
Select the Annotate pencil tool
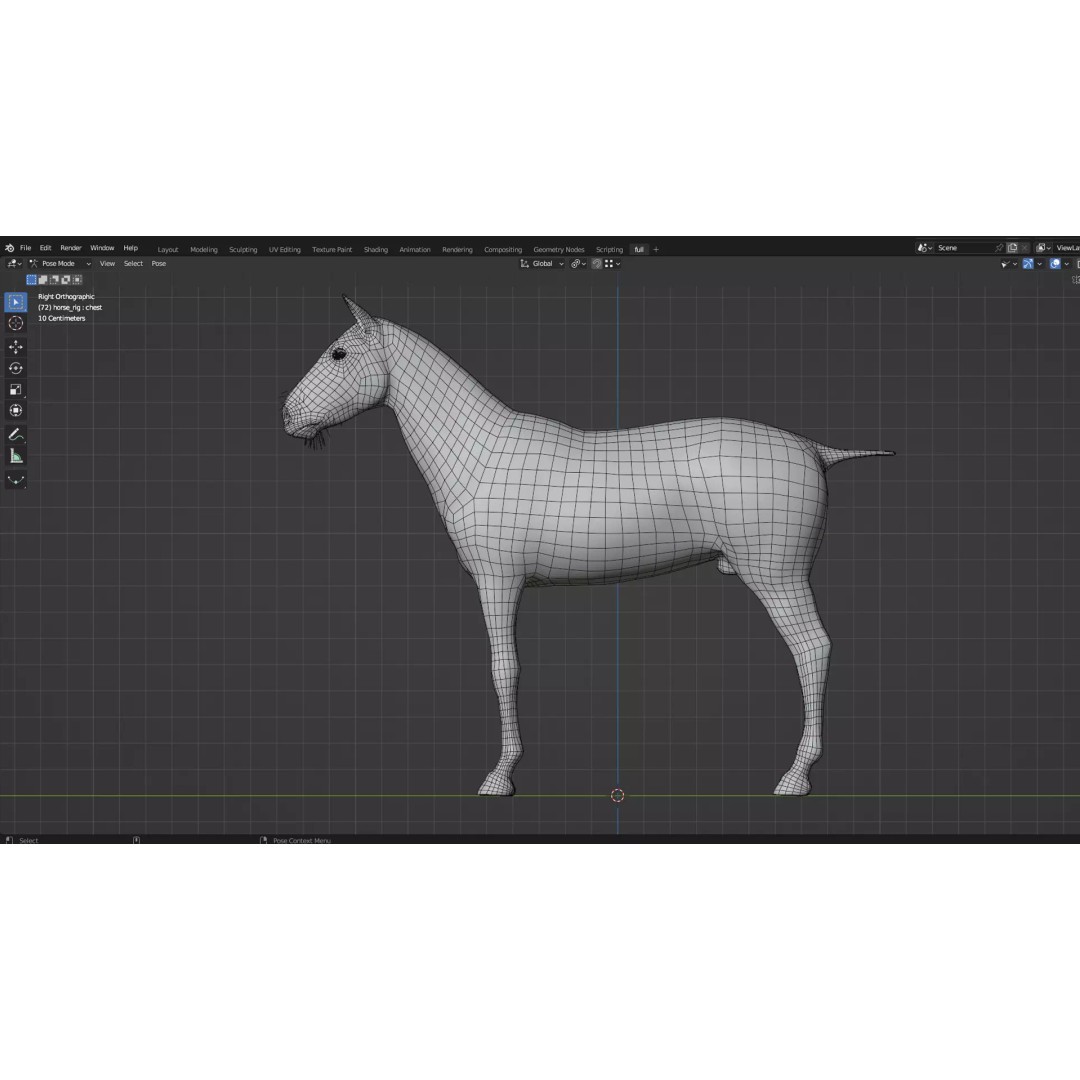(16, 435)
